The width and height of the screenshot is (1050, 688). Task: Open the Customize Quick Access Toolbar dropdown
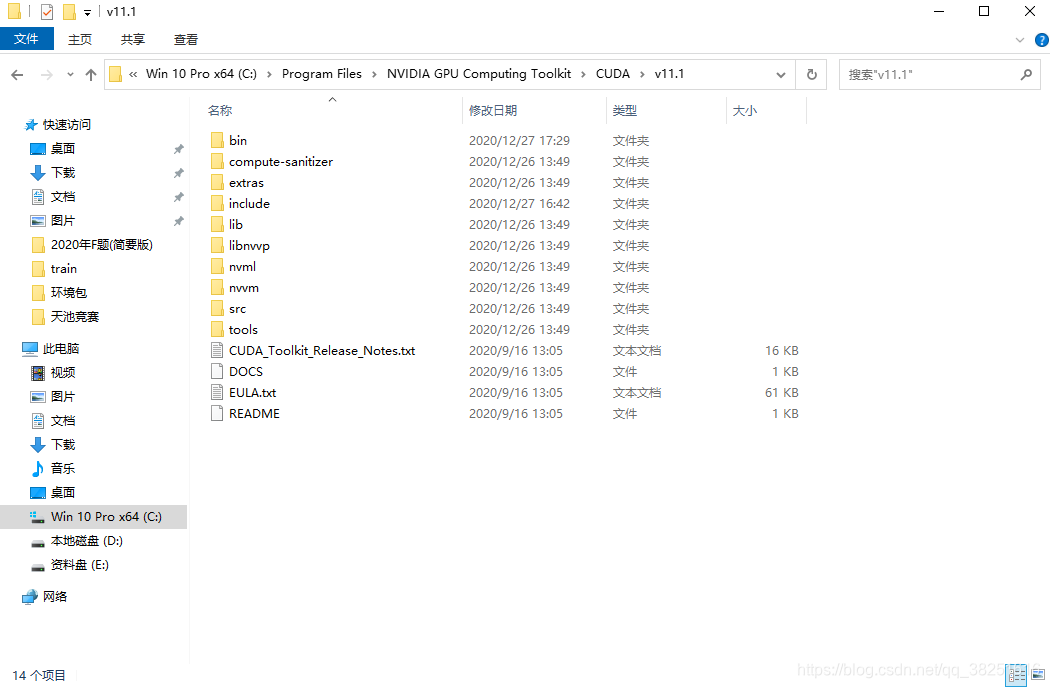click(87, 13)
